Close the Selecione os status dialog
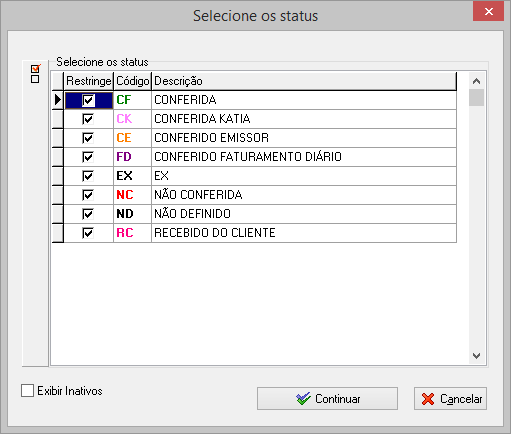511x434 pixels. tap(489, 12)
